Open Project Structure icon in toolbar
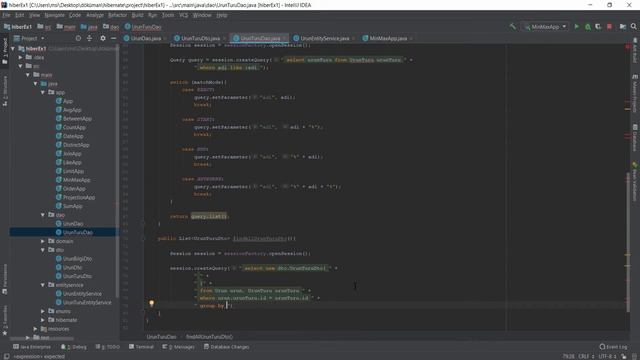 coord(622,27)
